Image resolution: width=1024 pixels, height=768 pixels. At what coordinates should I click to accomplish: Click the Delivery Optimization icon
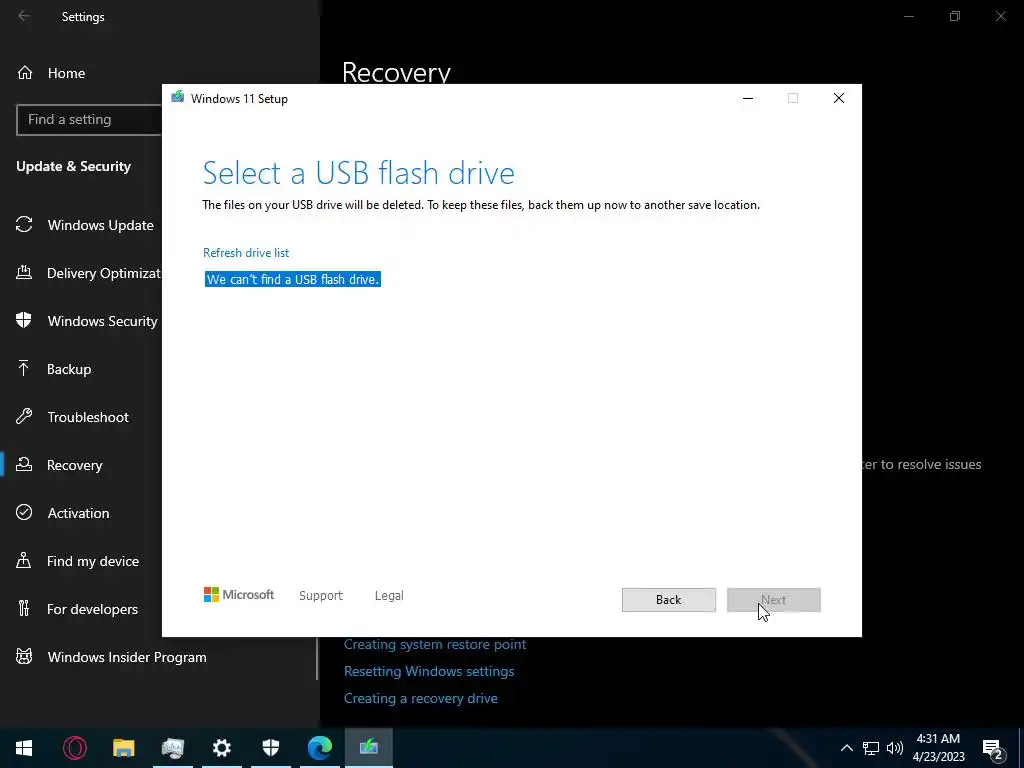pyautogui.click(x=24, y=272)
